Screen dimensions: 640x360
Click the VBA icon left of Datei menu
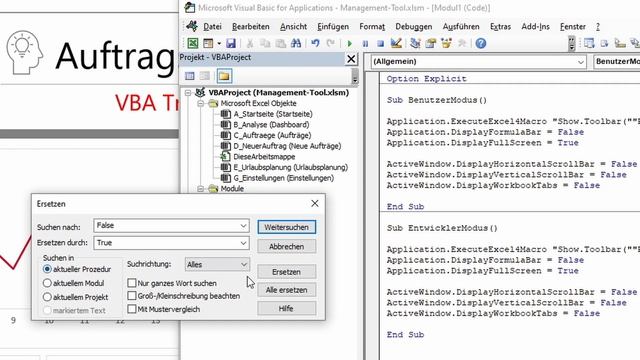click(192, 26)
